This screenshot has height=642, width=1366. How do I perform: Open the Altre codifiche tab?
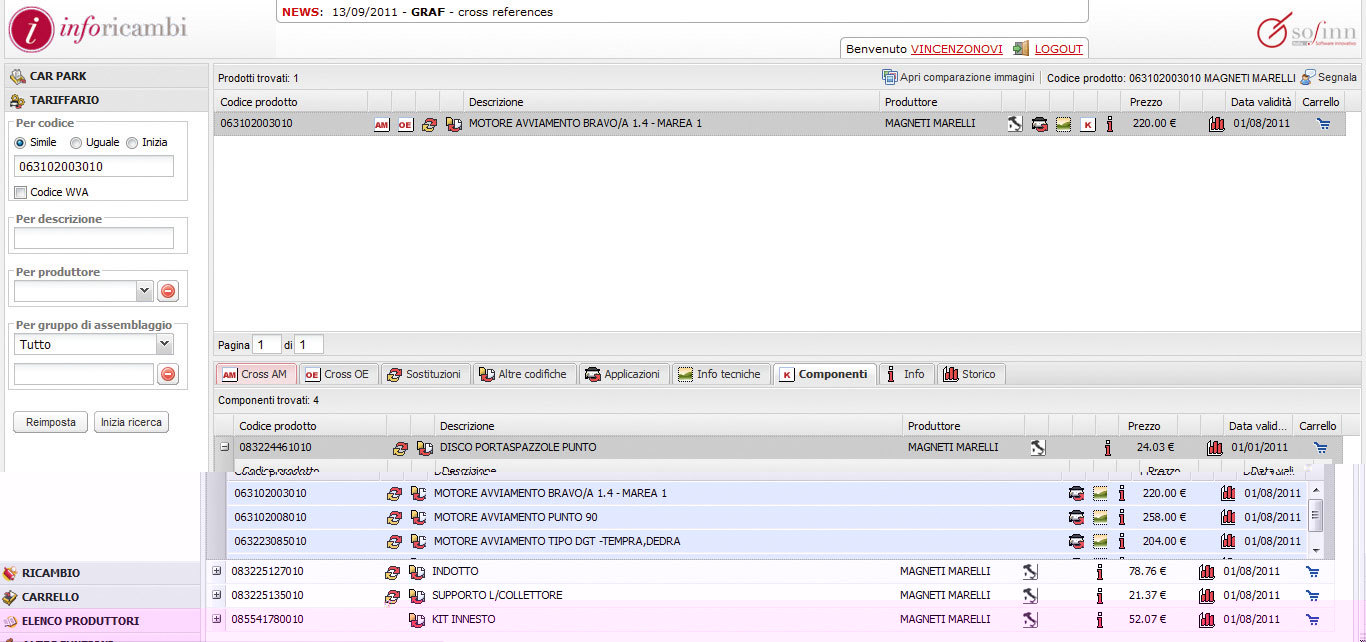[x=524, y=374]
